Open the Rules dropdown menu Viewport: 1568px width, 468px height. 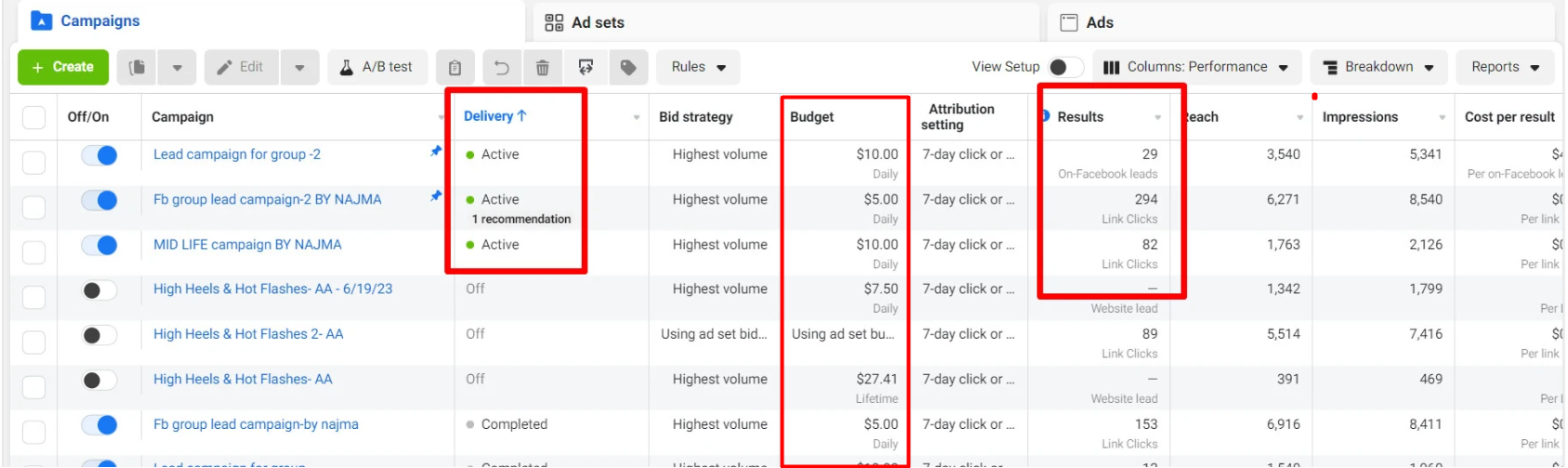[698, 67]
